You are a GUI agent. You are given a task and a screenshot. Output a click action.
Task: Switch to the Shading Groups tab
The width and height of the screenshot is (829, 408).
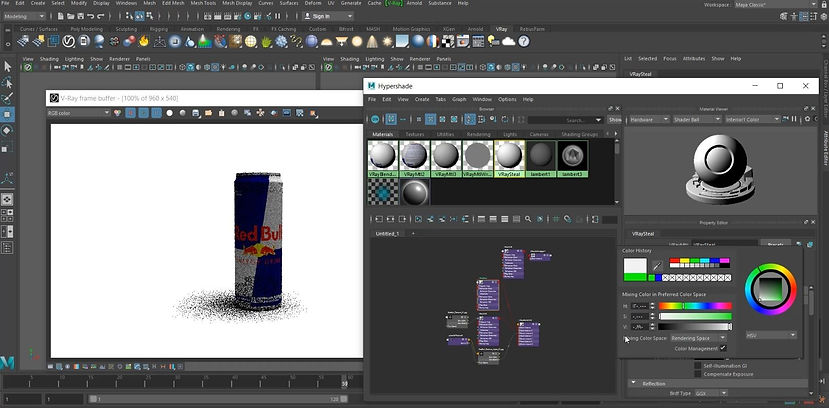point(579,134)
